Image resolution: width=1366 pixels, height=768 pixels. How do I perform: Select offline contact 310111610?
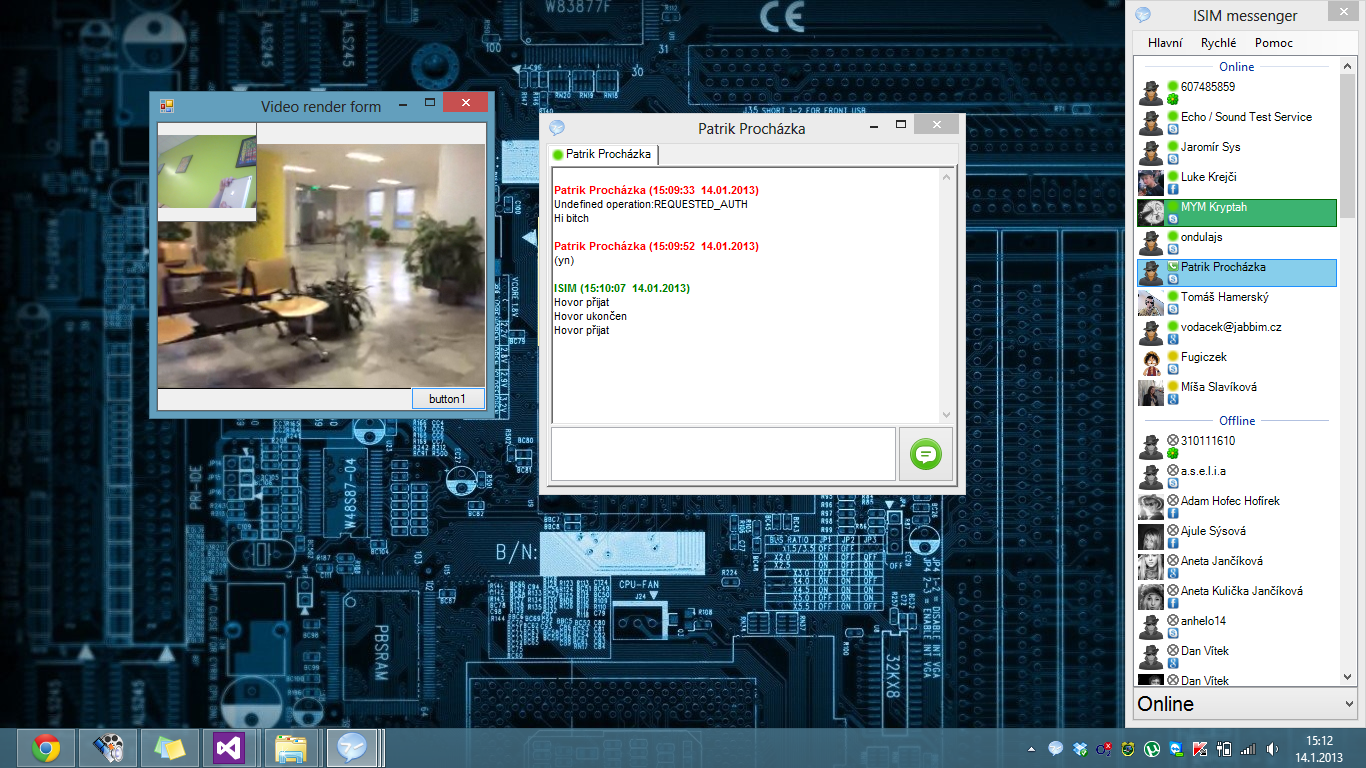coord(1237,446)
